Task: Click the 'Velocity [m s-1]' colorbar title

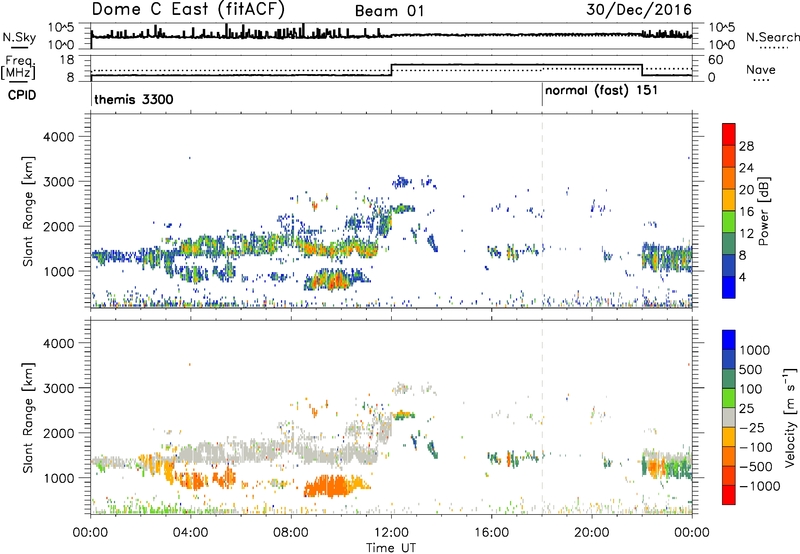Action: click(x=790, y=417)
